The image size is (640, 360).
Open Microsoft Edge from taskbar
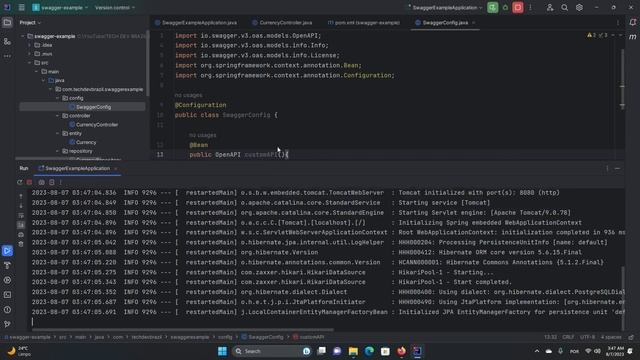point(369,351)
